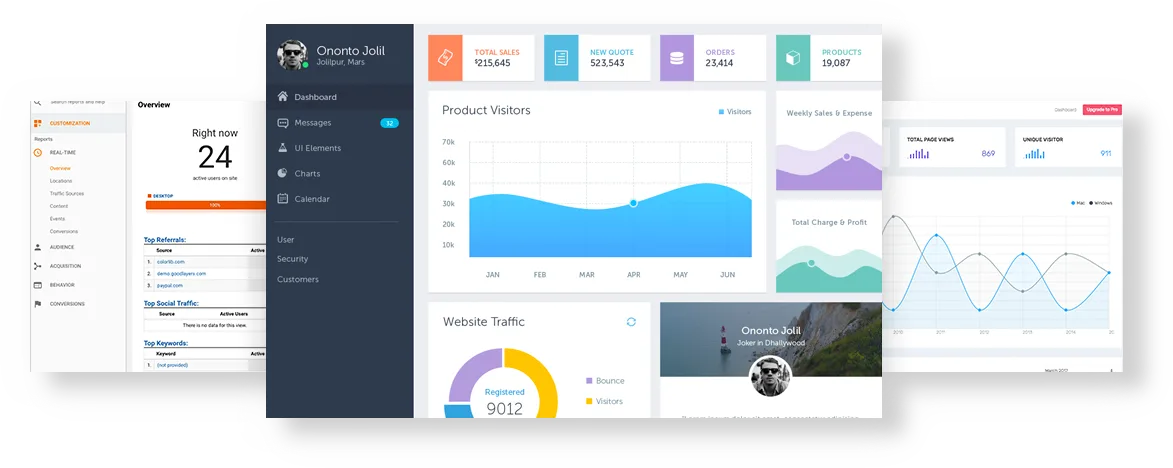The image size is (1173, 468).
Task: Click the Total Sales value $215,645
Action: (492, 64)
